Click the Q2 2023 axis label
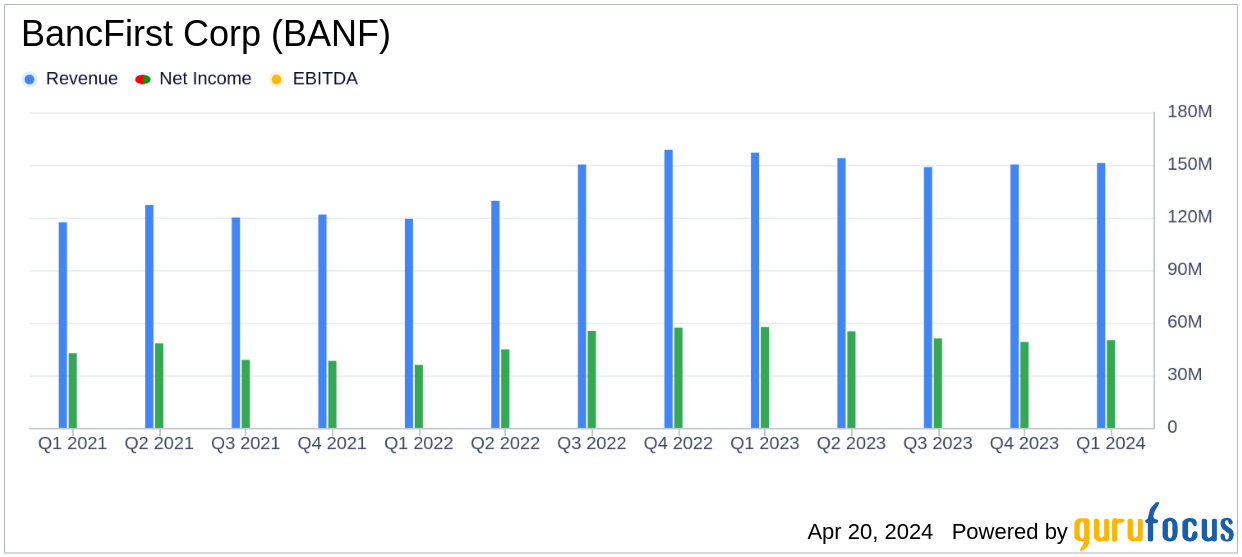This screenshot has width=1242, height=557. 851,443
